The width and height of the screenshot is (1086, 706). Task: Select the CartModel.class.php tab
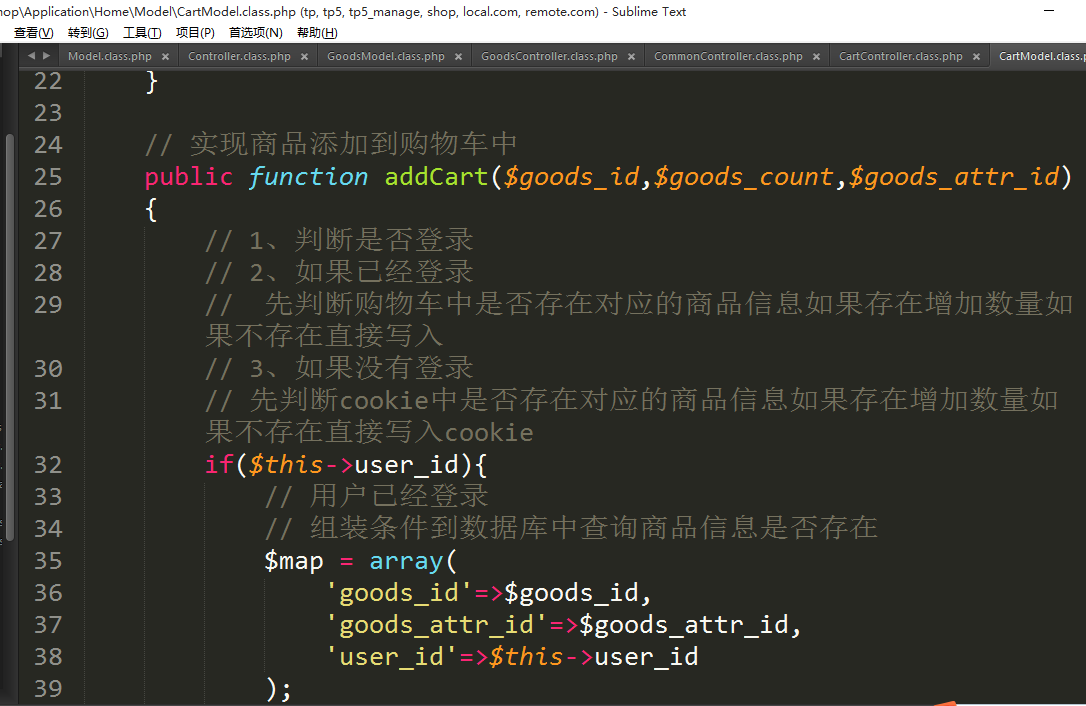(x=1040, y=57)
